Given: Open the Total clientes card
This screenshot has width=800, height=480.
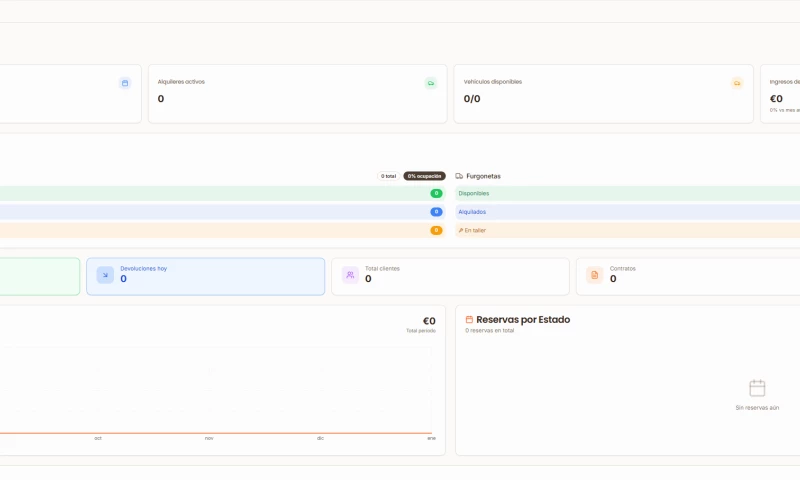Looking at the screenshot, I should coord(450,276).
